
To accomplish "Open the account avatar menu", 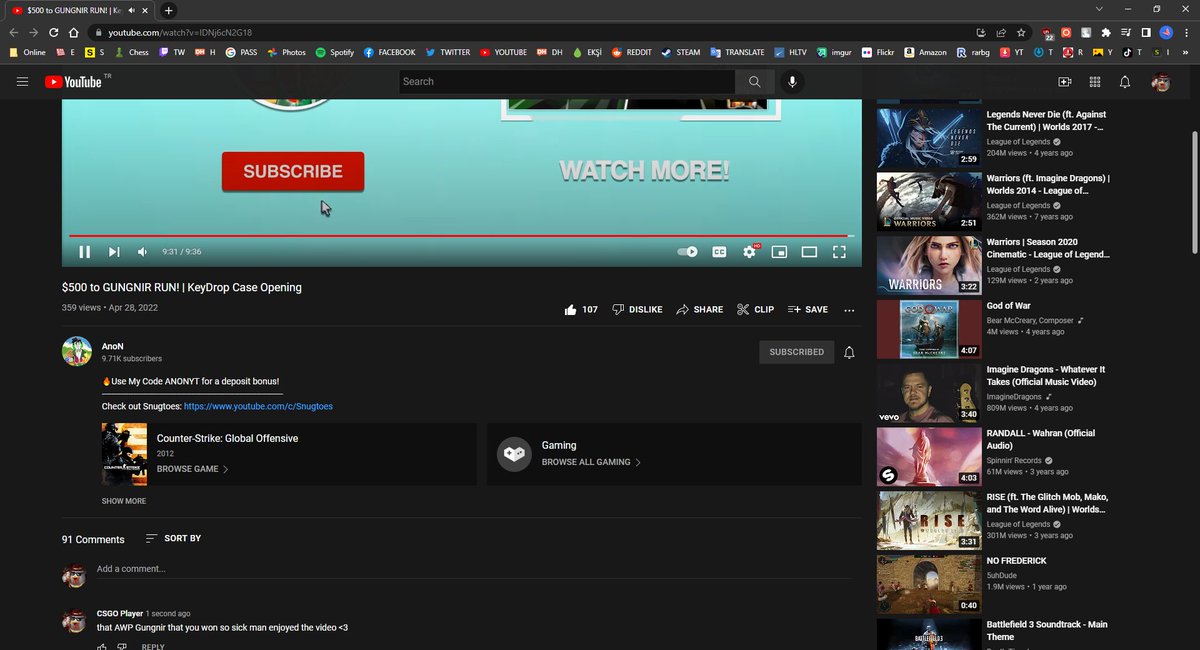I will coord(1161,82).
